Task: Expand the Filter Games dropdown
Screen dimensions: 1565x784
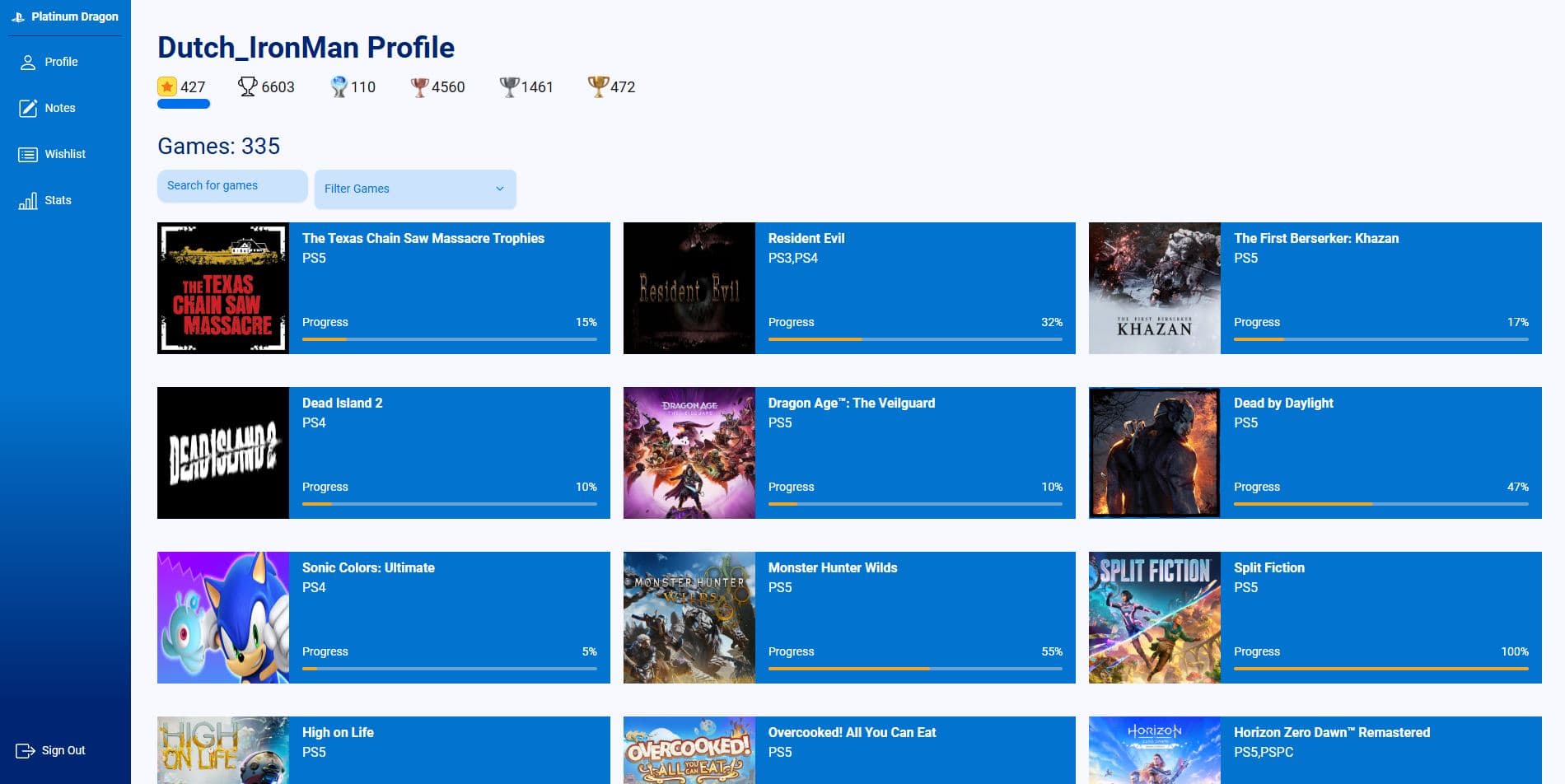Action: (x=414, y=189)
